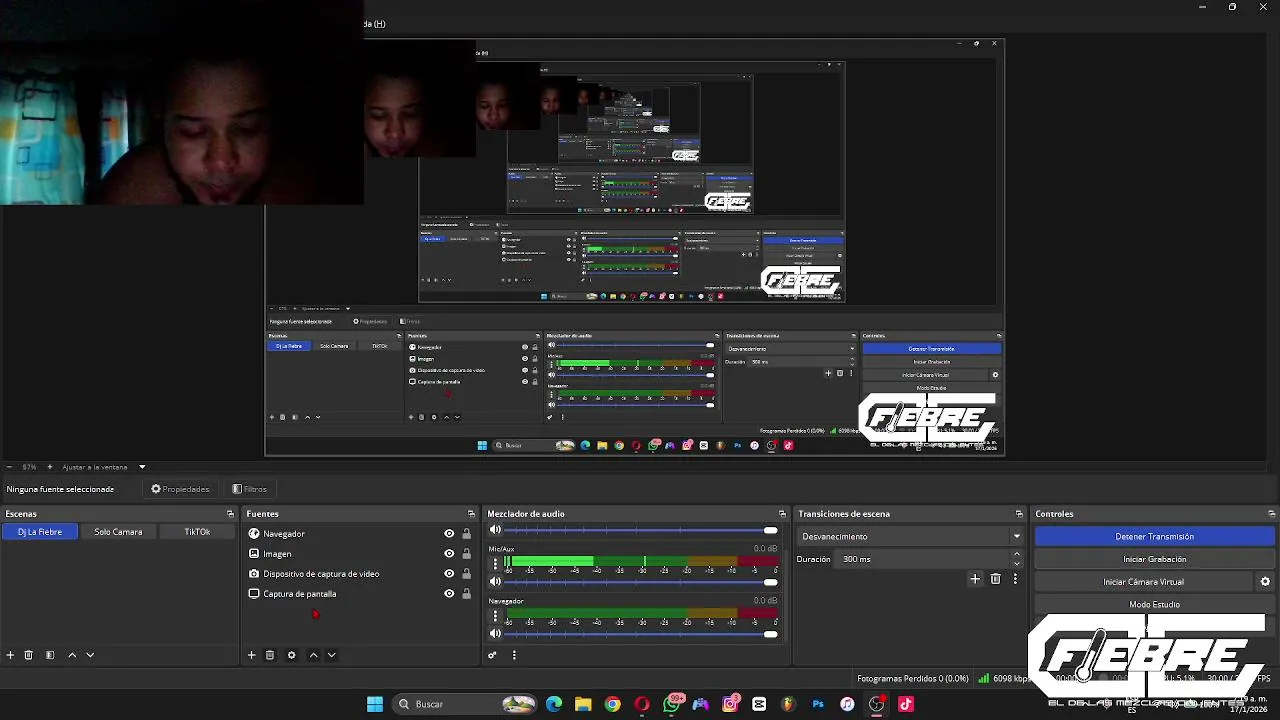Select the Dj La Fiebre scene
The image size is (1280, 720).
[x=40, y=532]
